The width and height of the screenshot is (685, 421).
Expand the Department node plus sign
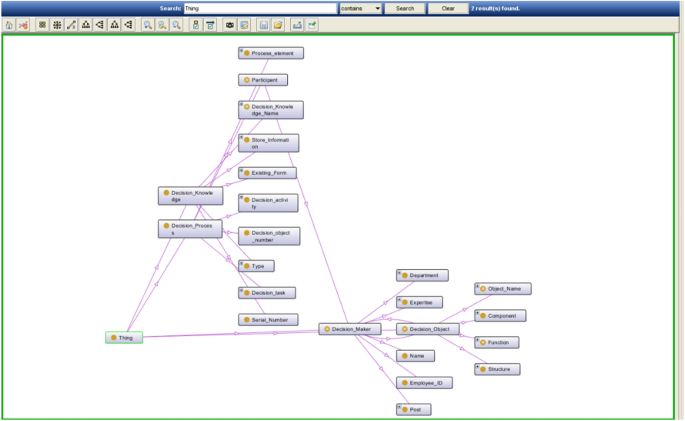pos(398,270)
